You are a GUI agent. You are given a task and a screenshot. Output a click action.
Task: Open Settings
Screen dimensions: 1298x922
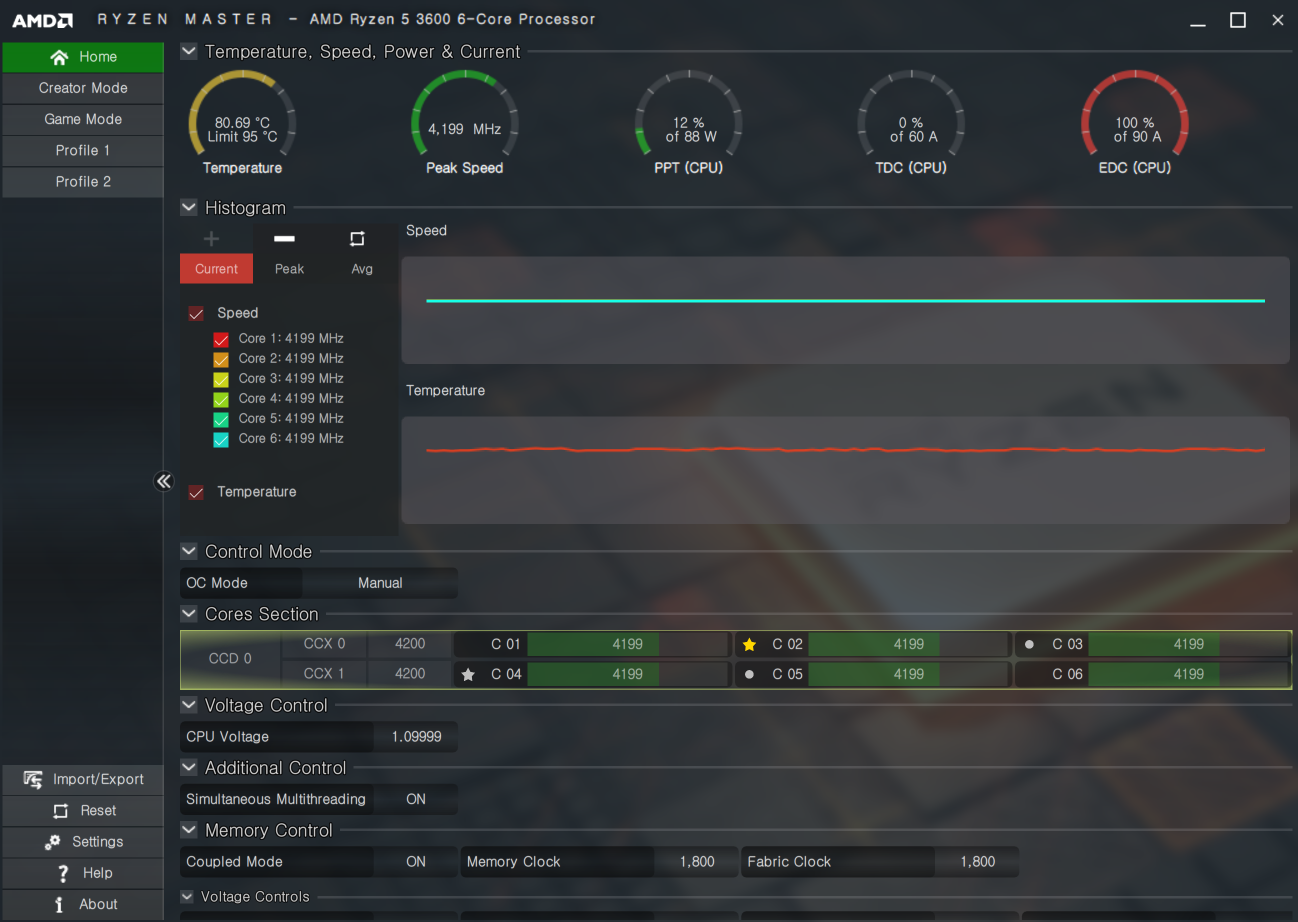coord(83,842)
